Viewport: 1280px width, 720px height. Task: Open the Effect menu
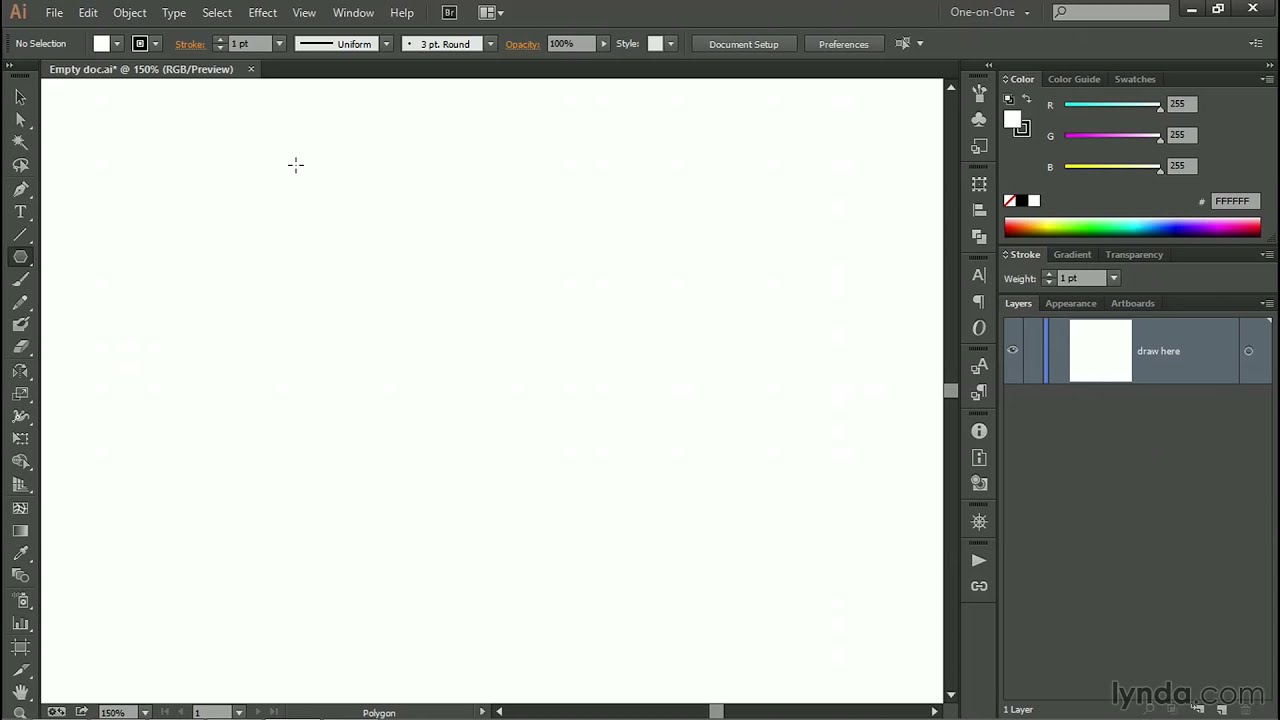coord(262,12)
